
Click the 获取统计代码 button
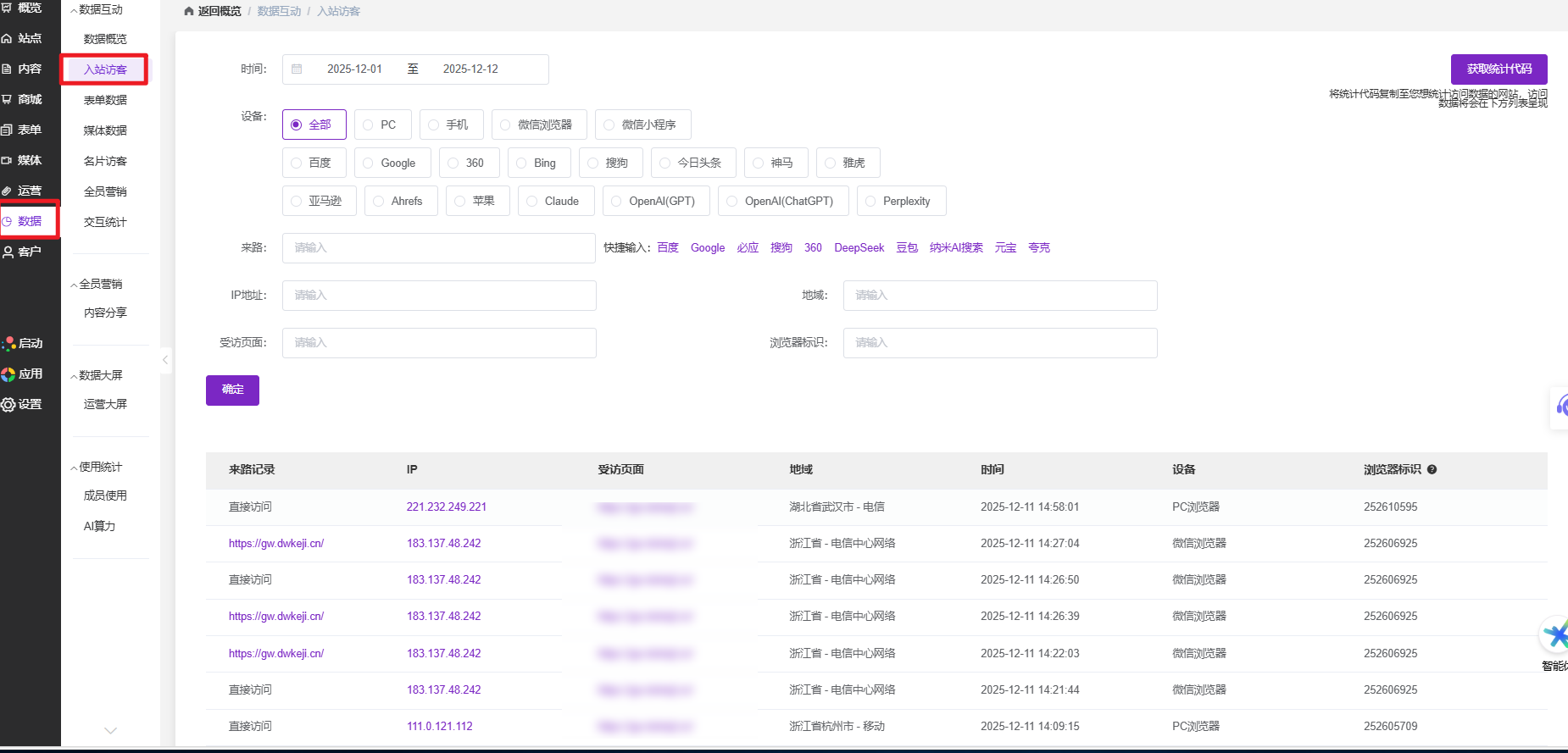[x=1498, y=69]
